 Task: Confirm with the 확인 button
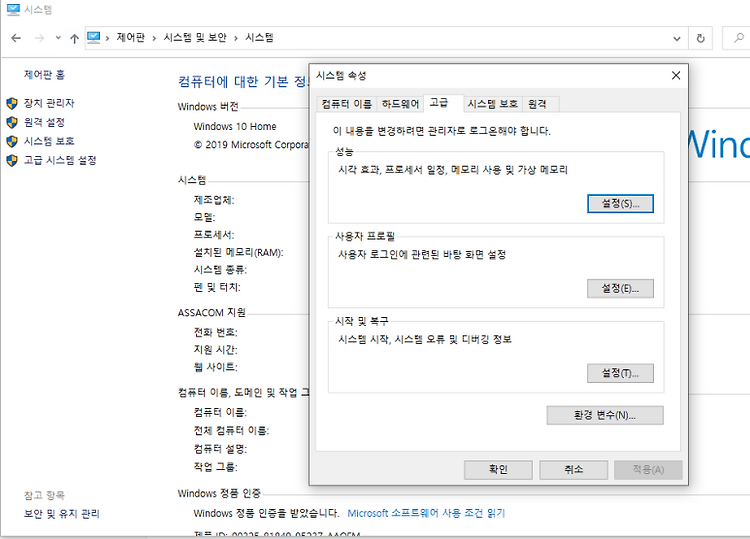coord(498,470)
